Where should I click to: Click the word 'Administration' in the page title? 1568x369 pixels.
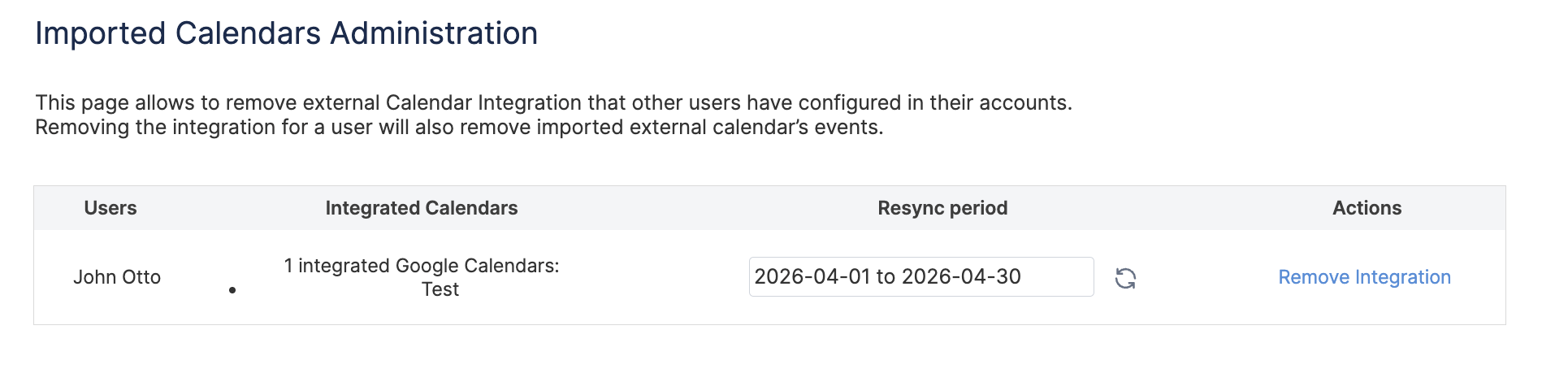[434, 33]
